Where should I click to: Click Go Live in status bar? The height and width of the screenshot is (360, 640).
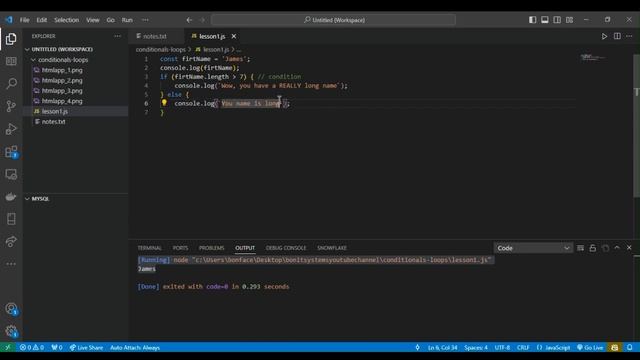[x=590, y=347]
